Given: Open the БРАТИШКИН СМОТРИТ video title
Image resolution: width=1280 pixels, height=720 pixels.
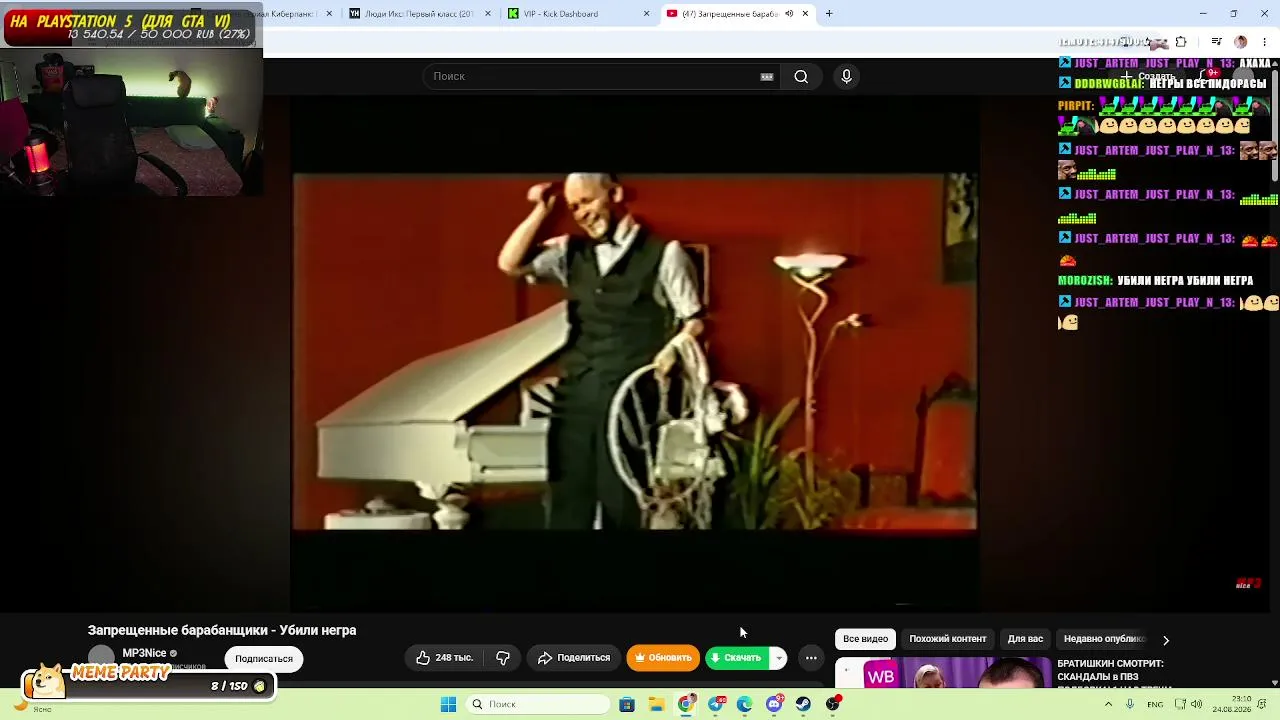Looking at the screenshot, I should tap(1111, 670).
